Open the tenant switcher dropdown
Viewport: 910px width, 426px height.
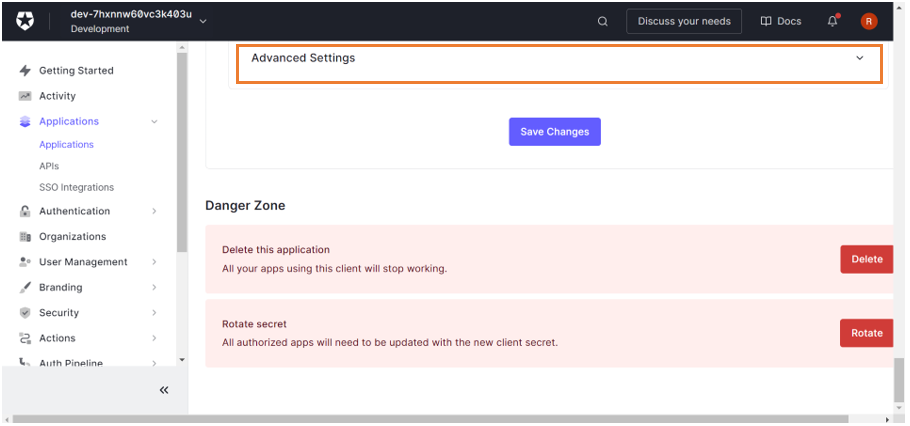[204, 21]
